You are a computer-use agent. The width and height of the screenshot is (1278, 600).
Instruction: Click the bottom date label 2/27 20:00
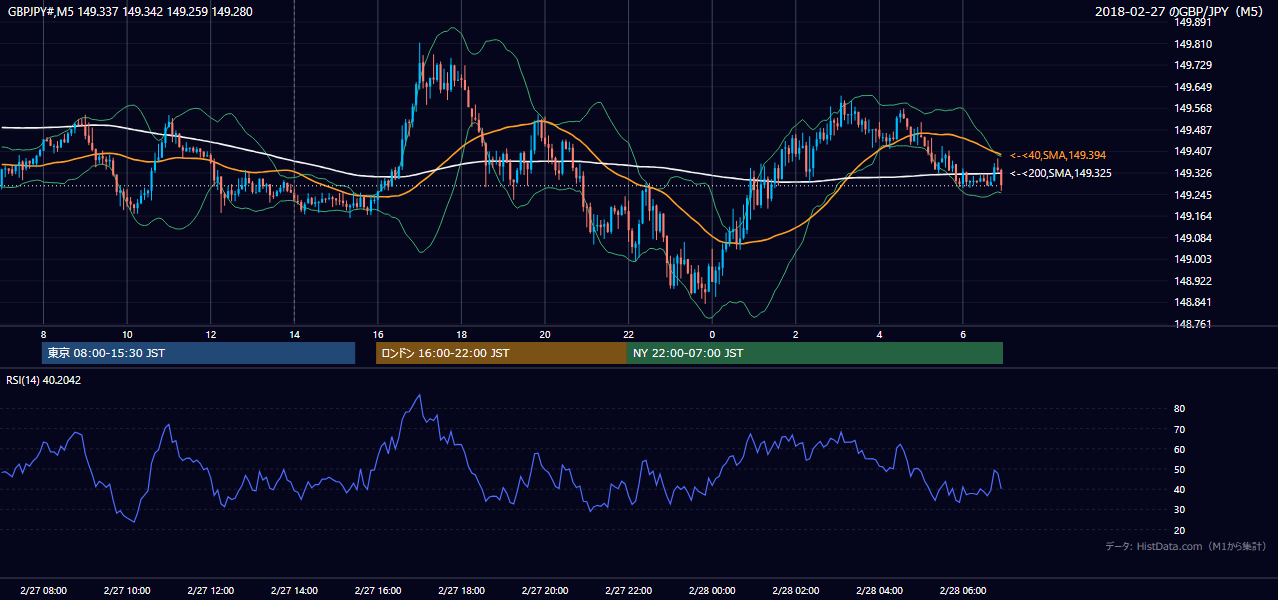(x=544, y=591)
